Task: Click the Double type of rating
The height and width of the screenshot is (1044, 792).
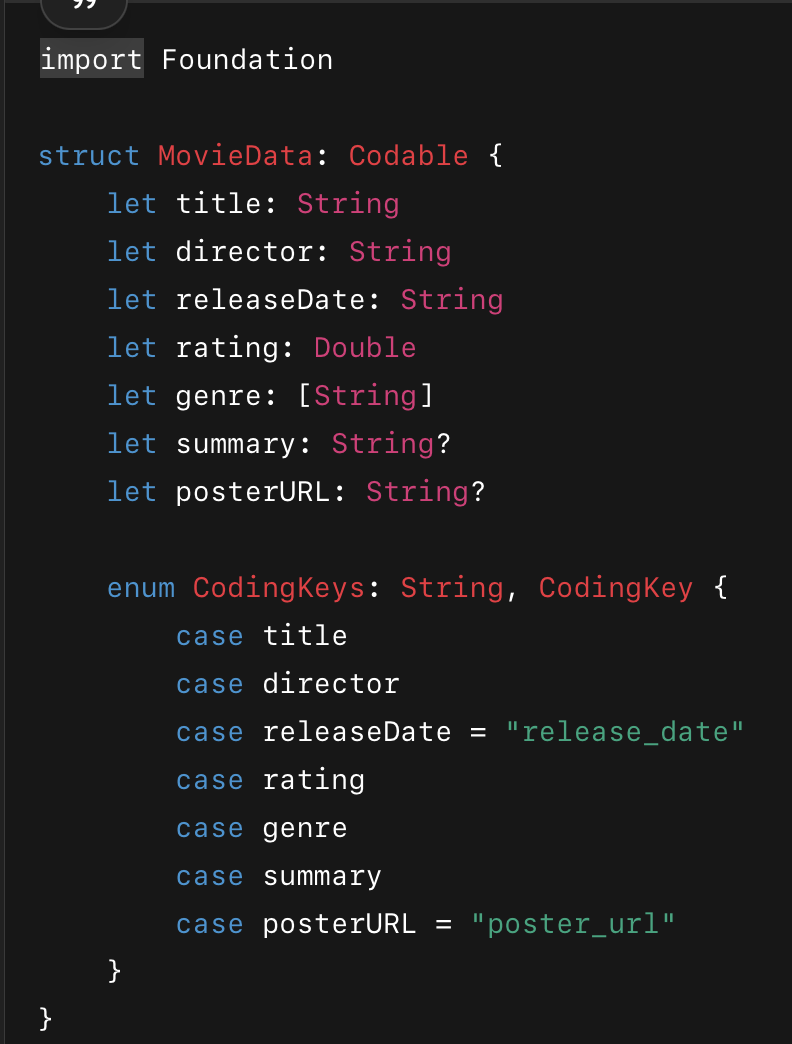Action: [x=365, y=348]
